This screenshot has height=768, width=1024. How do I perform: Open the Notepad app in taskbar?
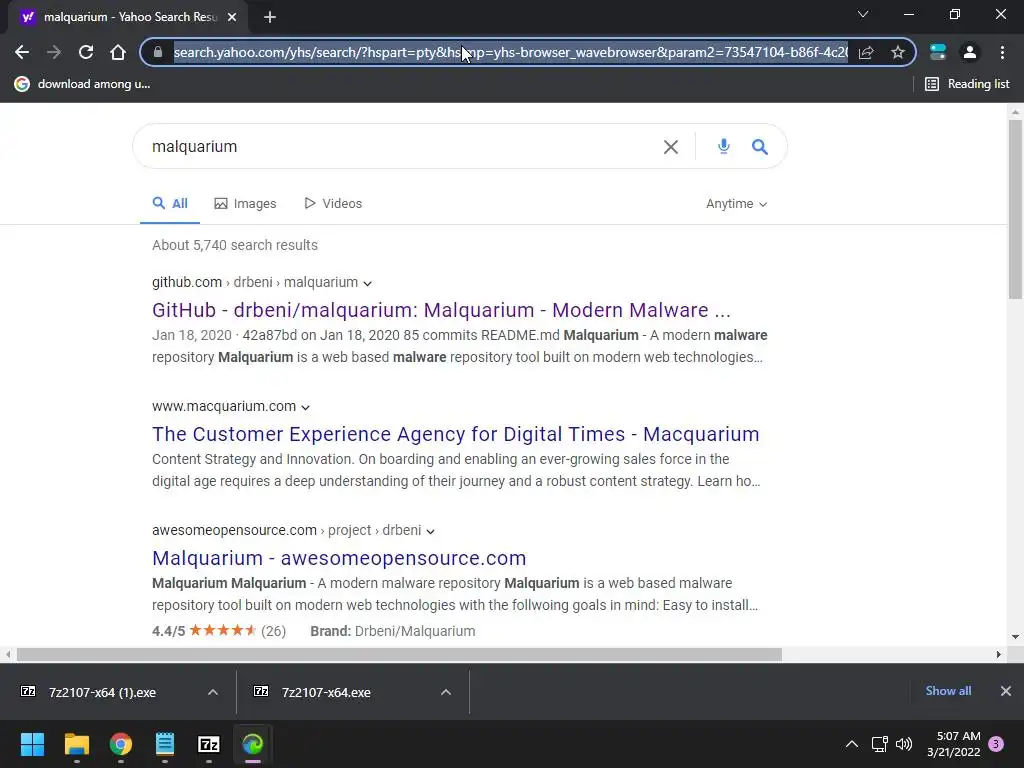pos(165,744)
